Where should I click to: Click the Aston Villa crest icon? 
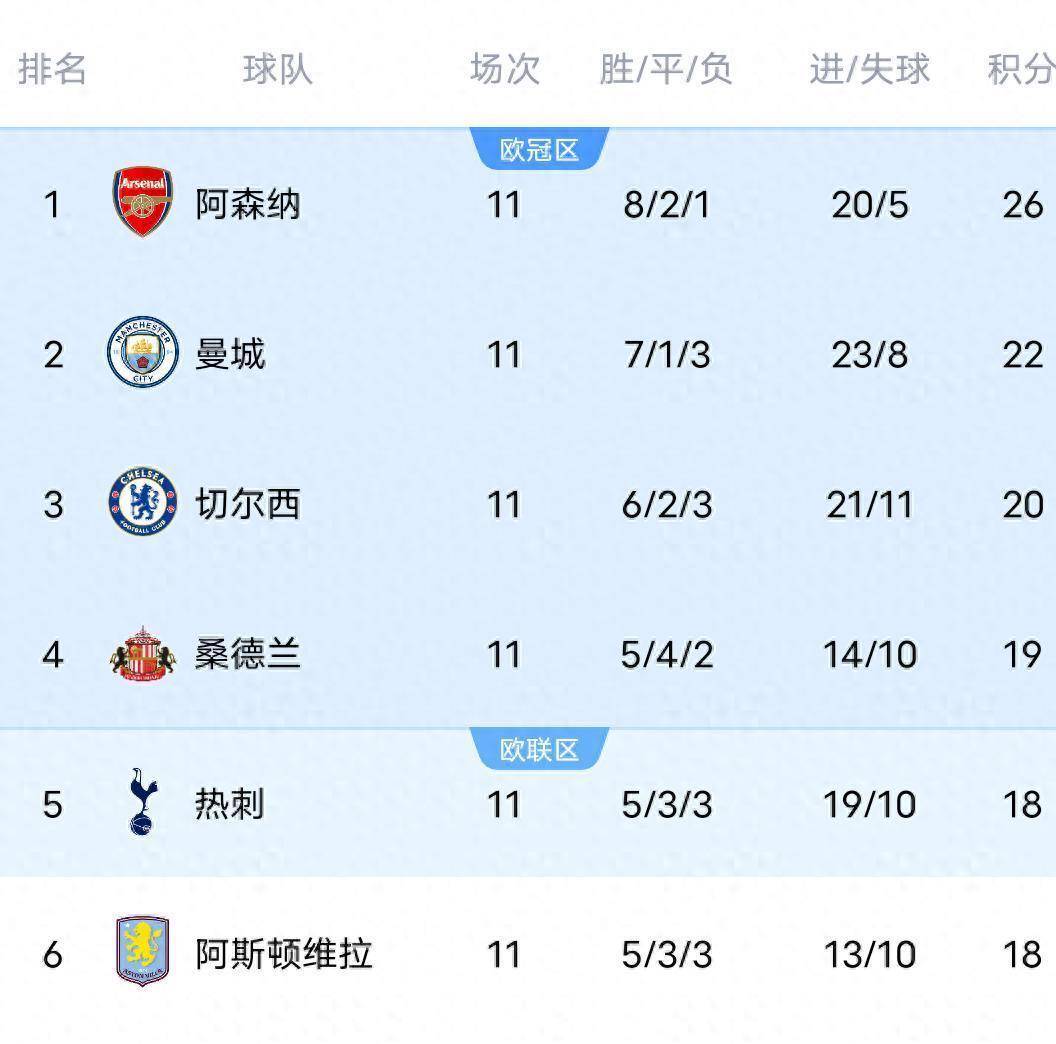click(x=143, y=951)
